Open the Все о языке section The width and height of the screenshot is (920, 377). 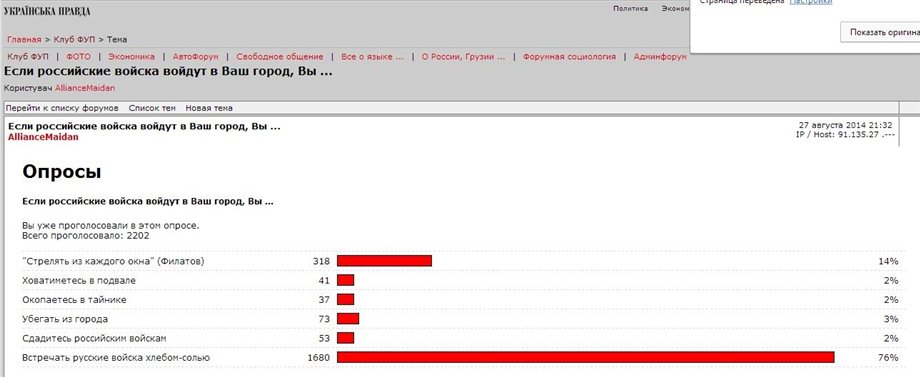point(373,57)
